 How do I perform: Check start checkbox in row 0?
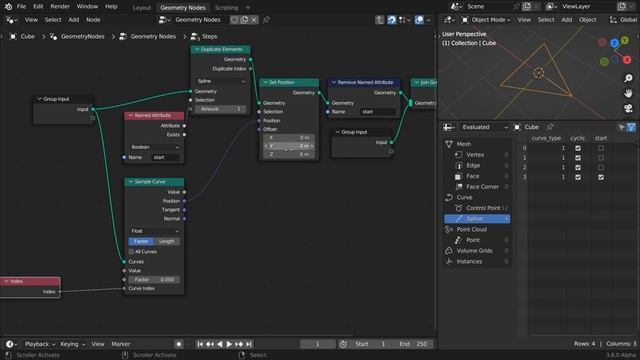click(601, 148)
